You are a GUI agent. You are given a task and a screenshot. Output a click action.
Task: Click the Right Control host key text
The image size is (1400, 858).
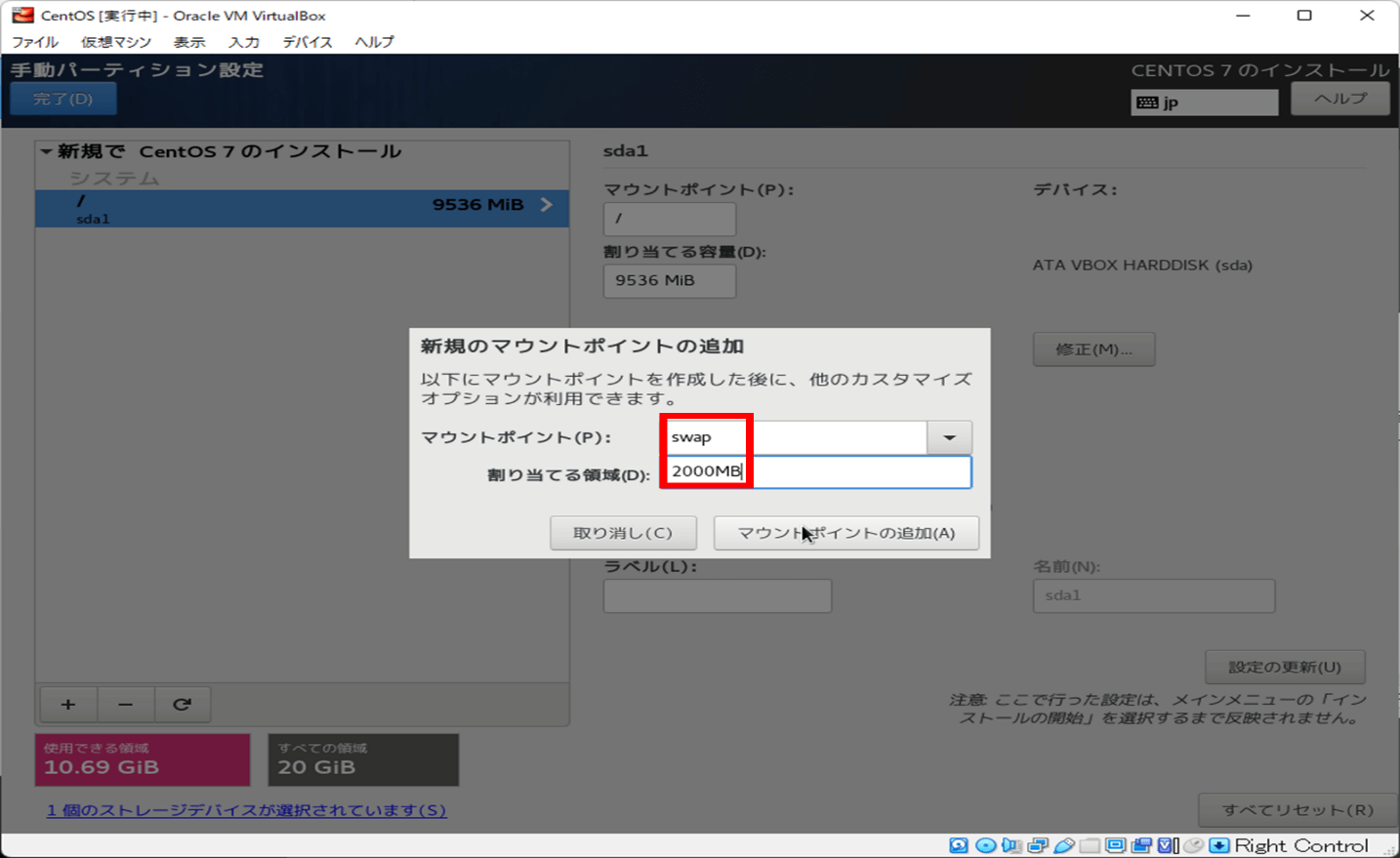coord(1301,845)
